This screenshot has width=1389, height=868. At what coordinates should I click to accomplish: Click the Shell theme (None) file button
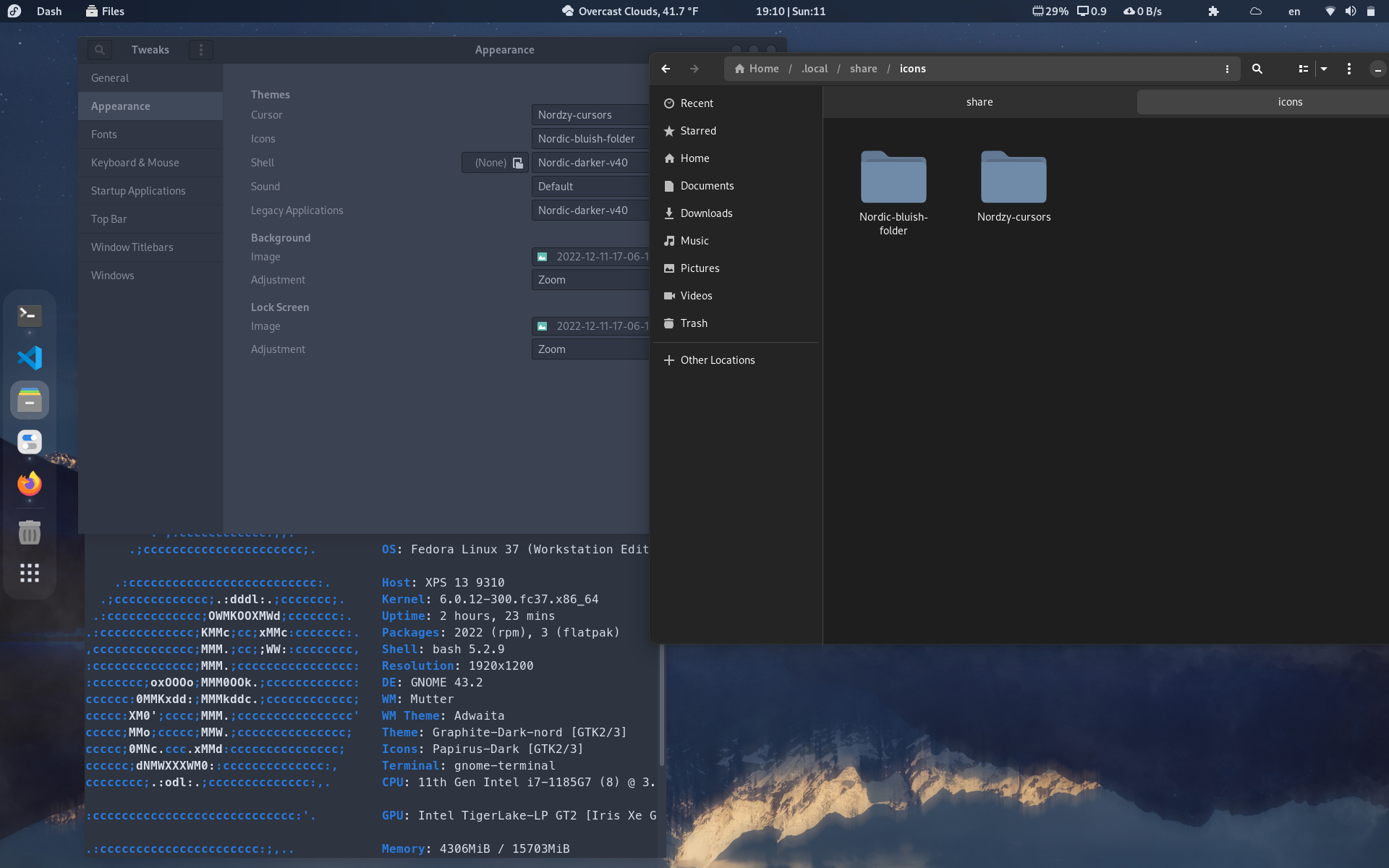pyautogui.click(x=496, y=163)
